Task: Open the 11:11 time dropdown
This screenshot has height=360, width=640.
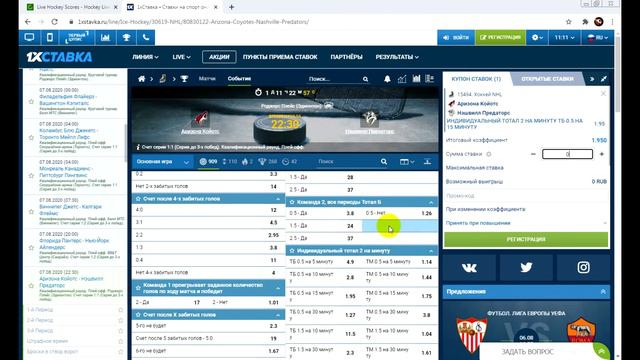Action: pos(564,38)
